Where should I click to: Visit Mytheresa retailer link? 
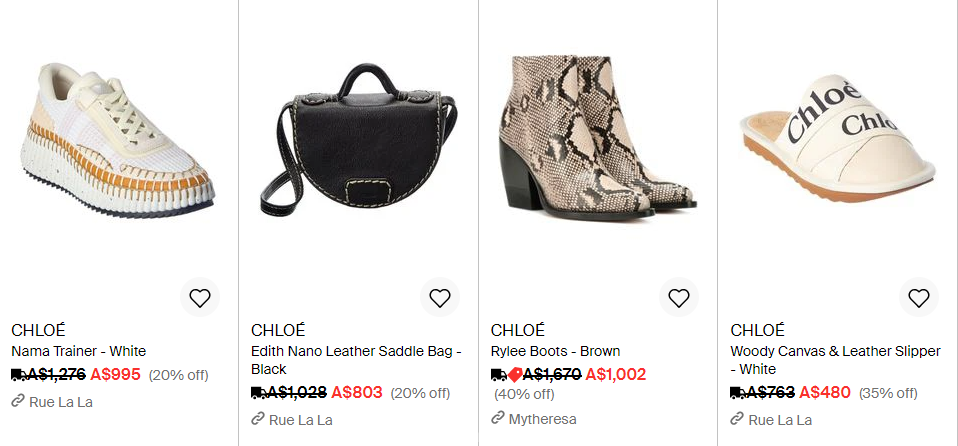[543, 419]
